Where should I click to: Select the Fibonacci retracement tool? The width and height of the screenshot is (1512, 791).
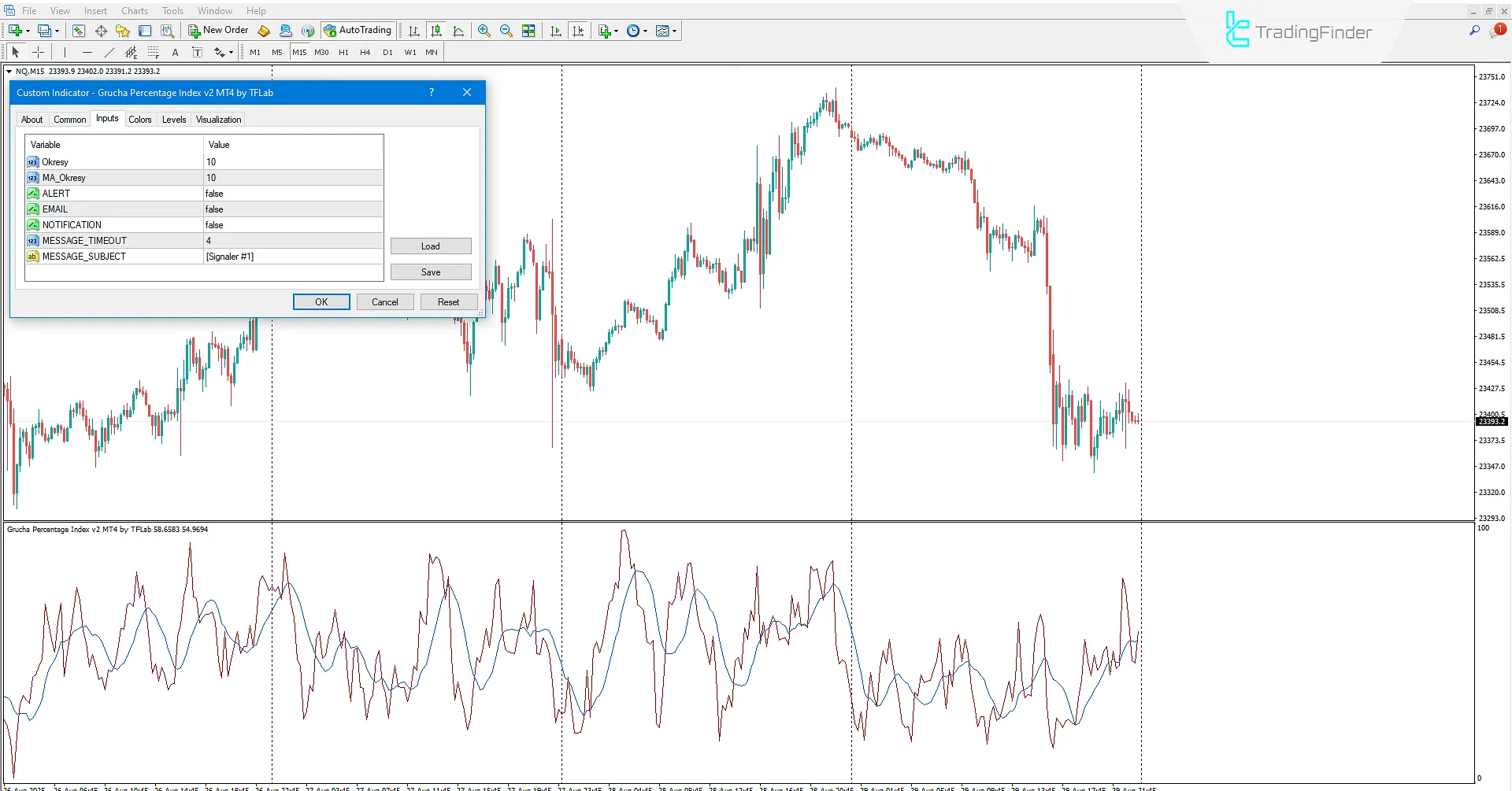[154, 52]
